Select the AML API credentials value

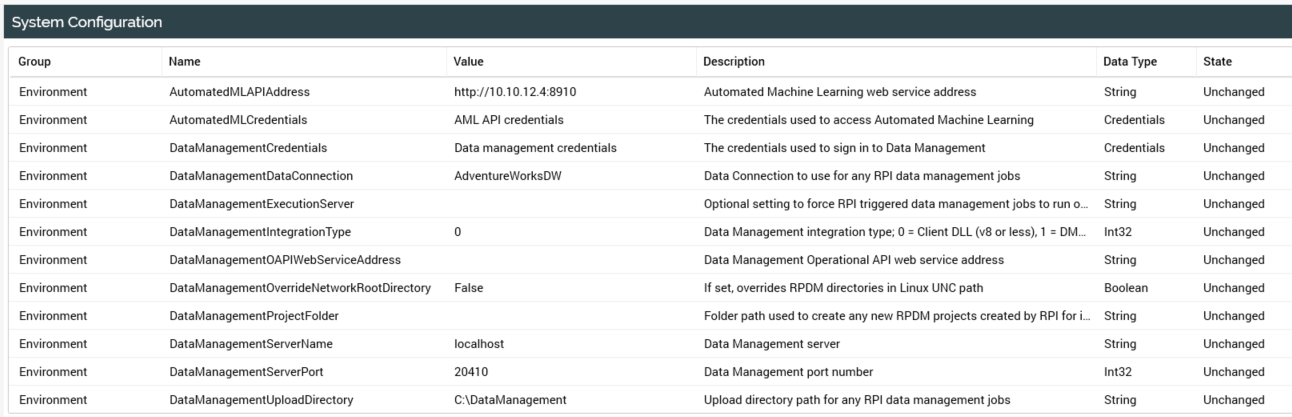509,120
